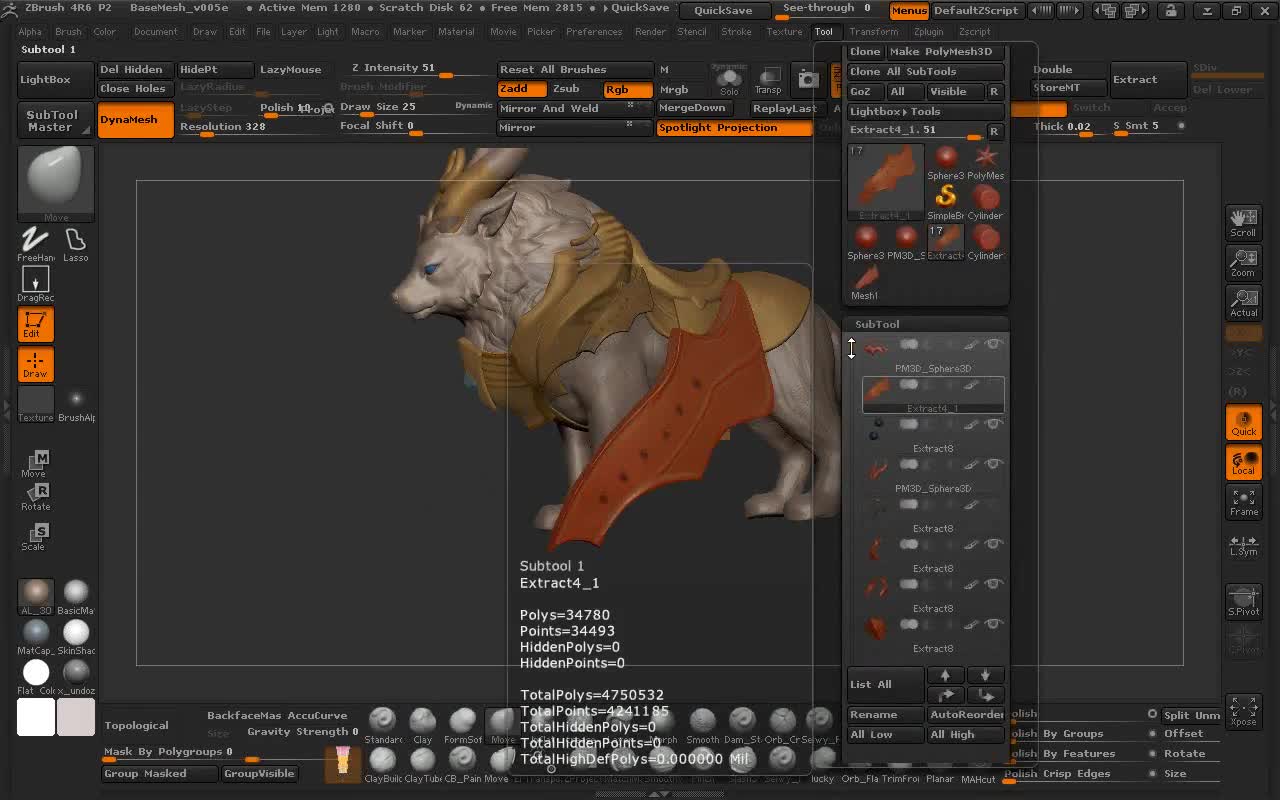
Task: Activate the Rotate transform icon
Action: (35, 496)
